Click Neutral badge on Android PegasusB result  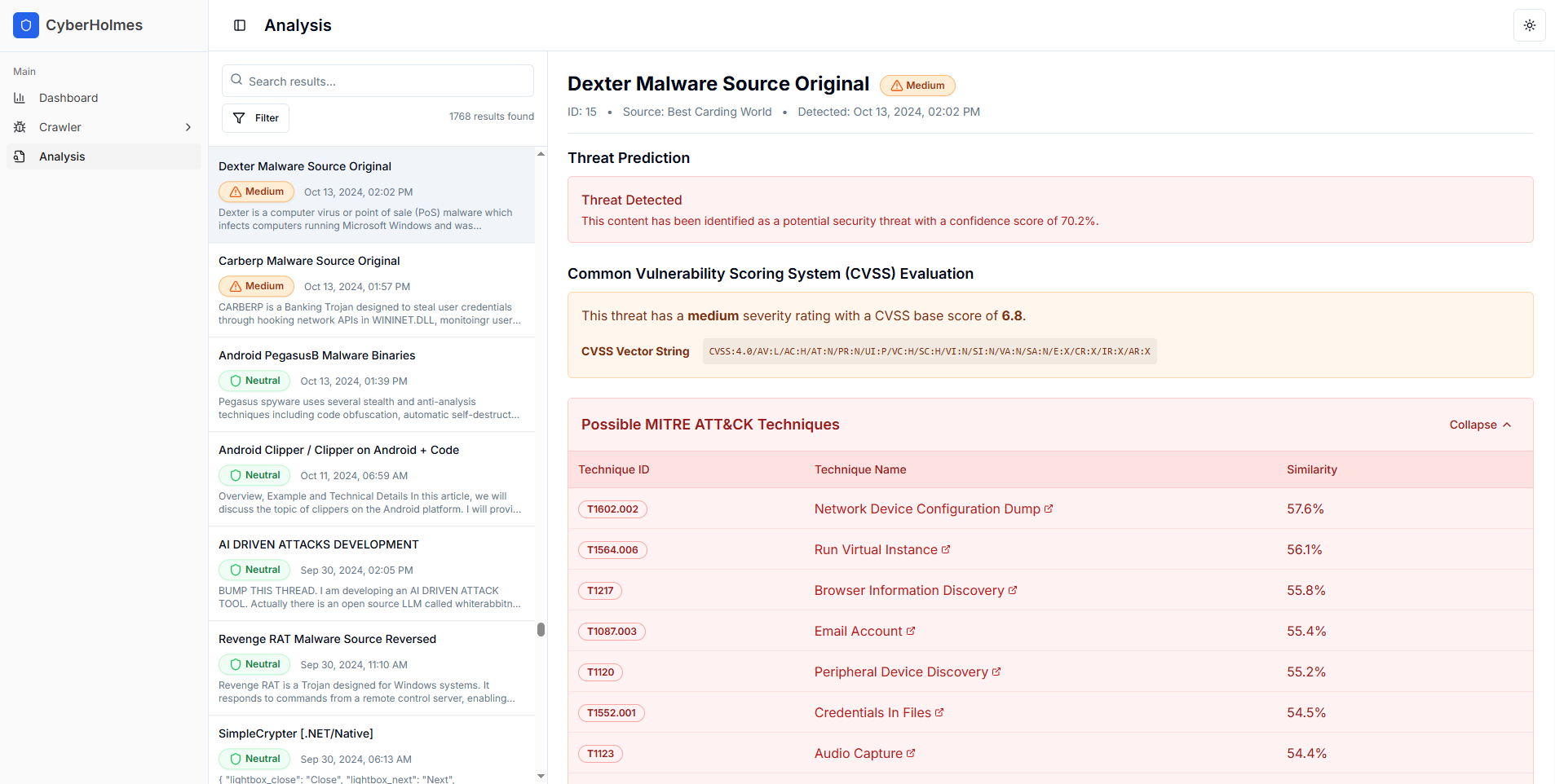(x=254, y=381)
